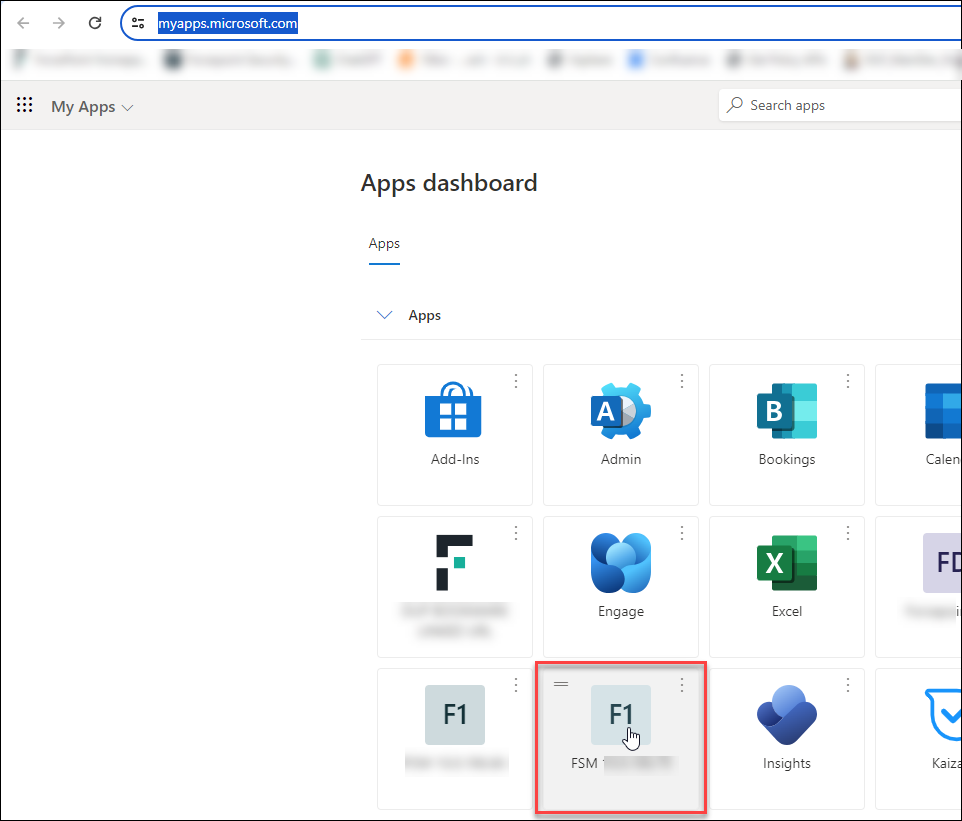962x821 pixels.
Task: Expand the My Apps dropdown
Action: coord(92,107)
